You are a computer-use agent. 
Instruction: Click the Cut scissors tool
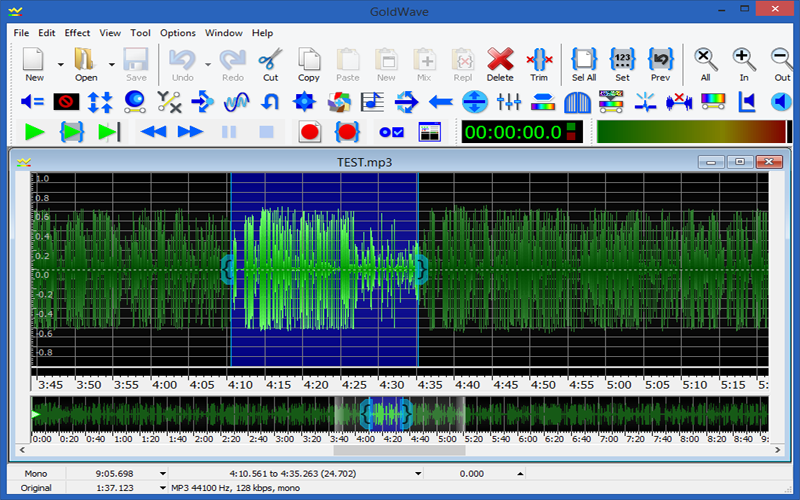pos(270,64)
